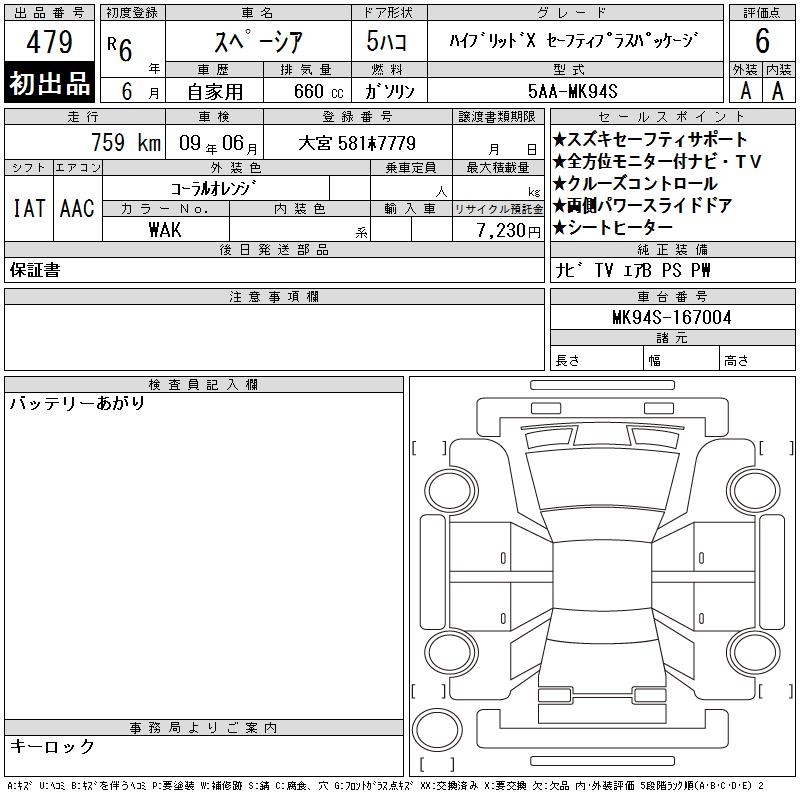Select the A grade under 外装

coord(745,91)
